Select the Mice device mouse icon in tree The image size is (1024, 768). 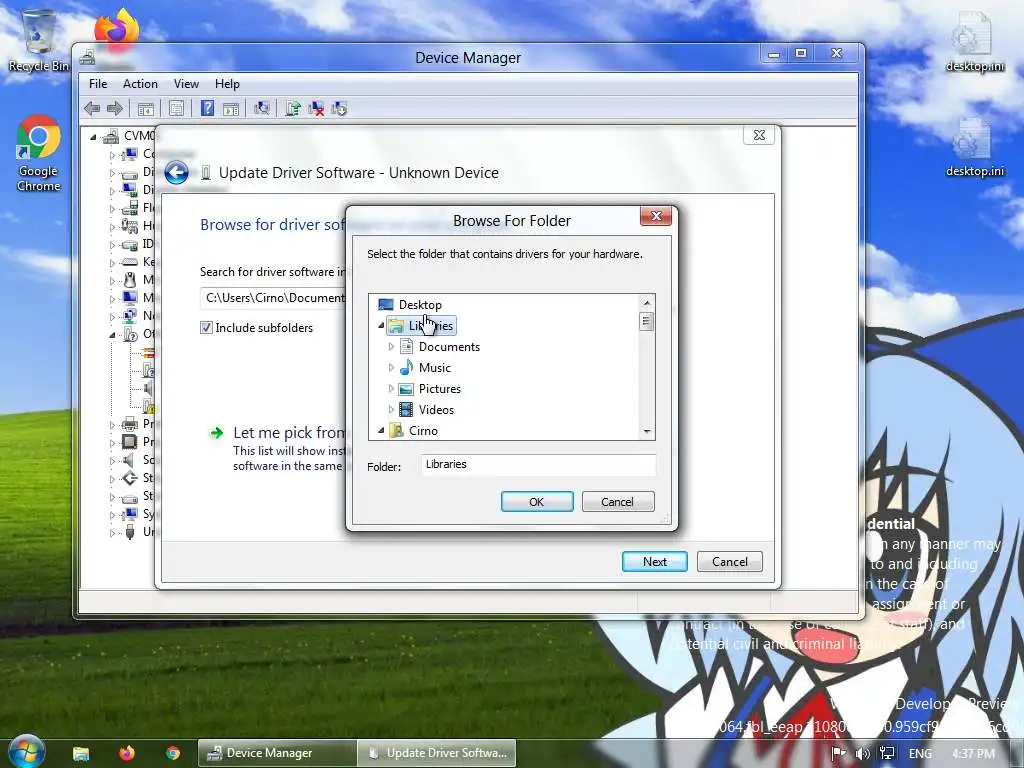click(x=130, y=280)
